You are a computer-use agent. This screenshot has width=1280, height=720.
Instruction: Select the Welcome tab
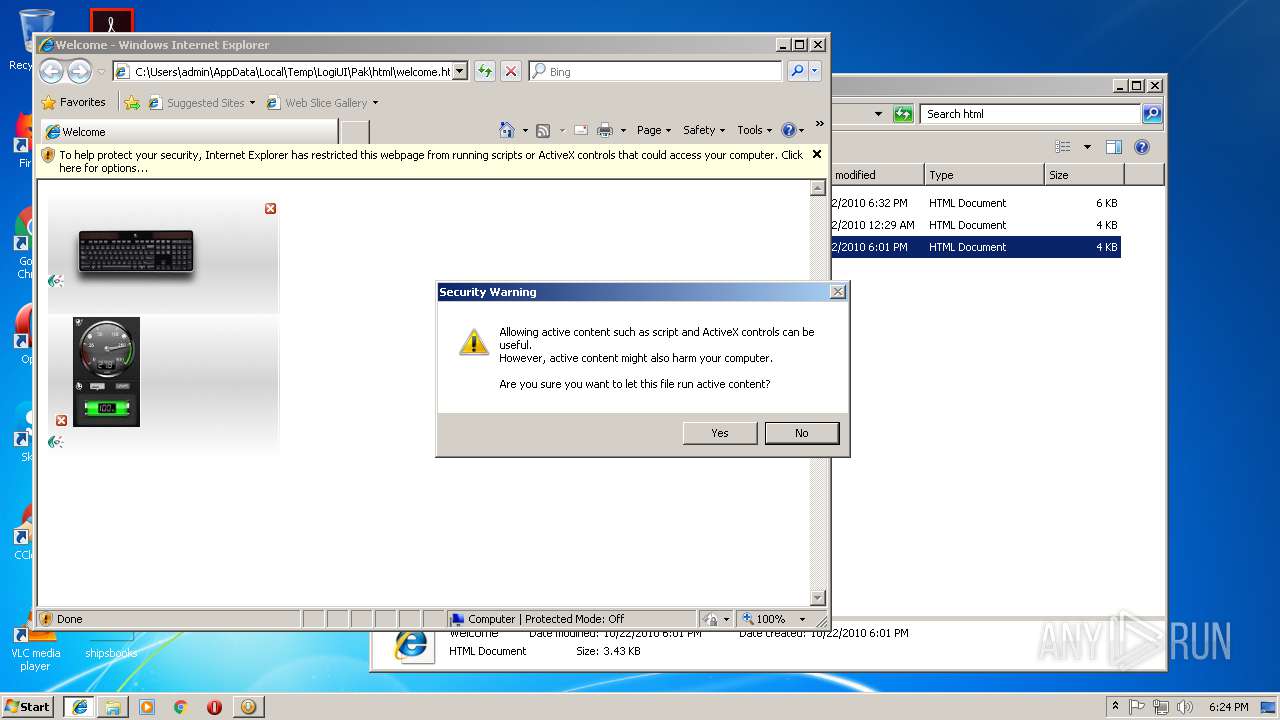click(188, 131)
